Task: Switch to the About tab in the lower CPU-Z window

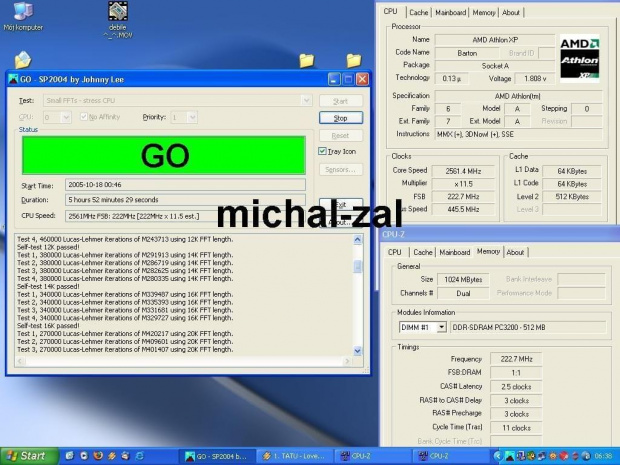Action: (x=515, y=252)
